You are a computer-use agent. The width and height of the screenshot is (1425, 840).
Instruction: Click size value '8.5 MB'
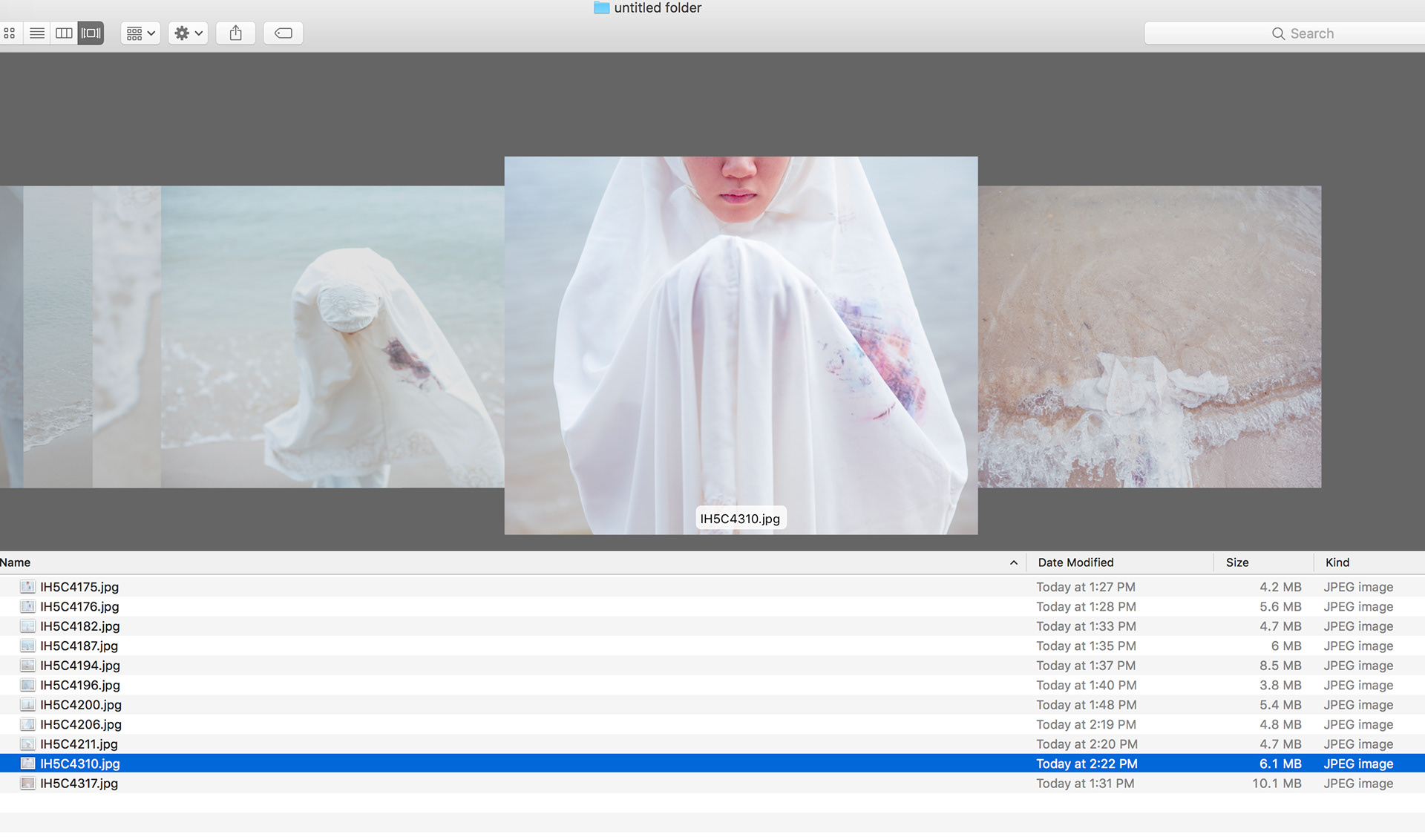tap(1280, 666)
